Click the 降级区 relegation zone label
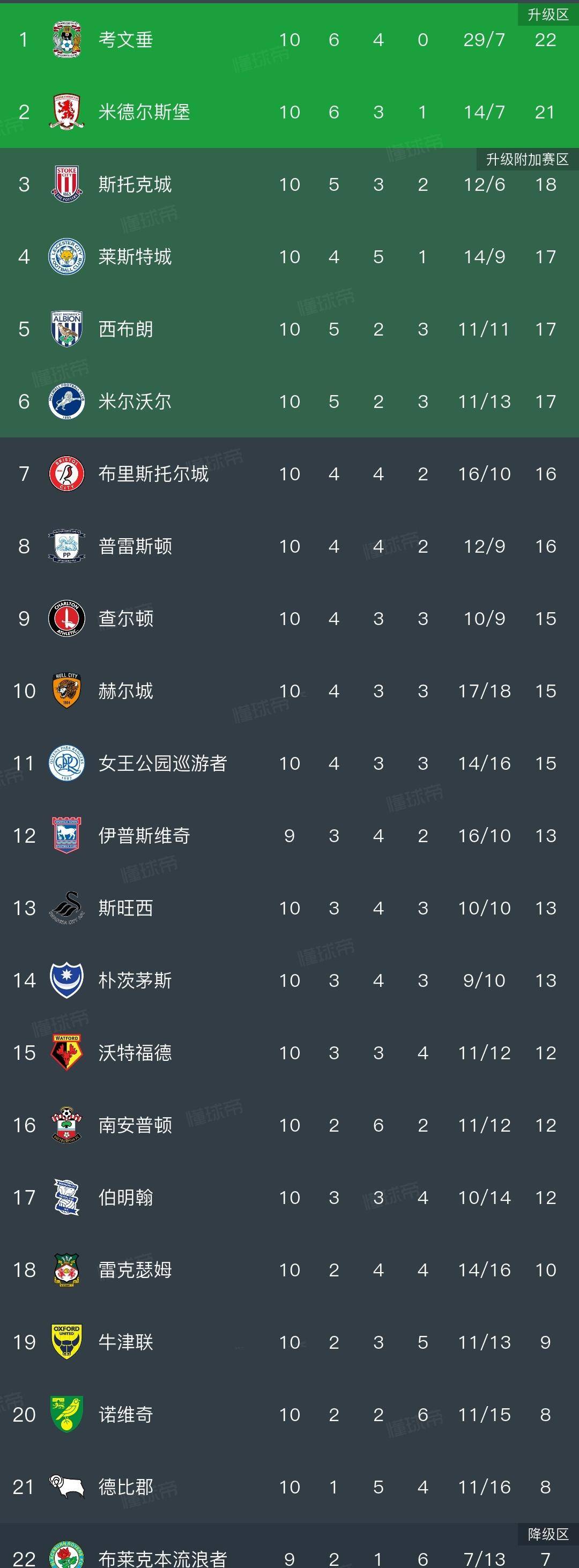The height and width of the screenshot is (1568, 579). coord(547,1534)
